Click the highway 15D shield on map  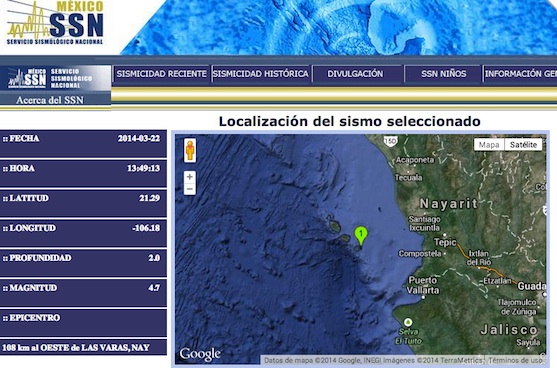tap(390, 141)
